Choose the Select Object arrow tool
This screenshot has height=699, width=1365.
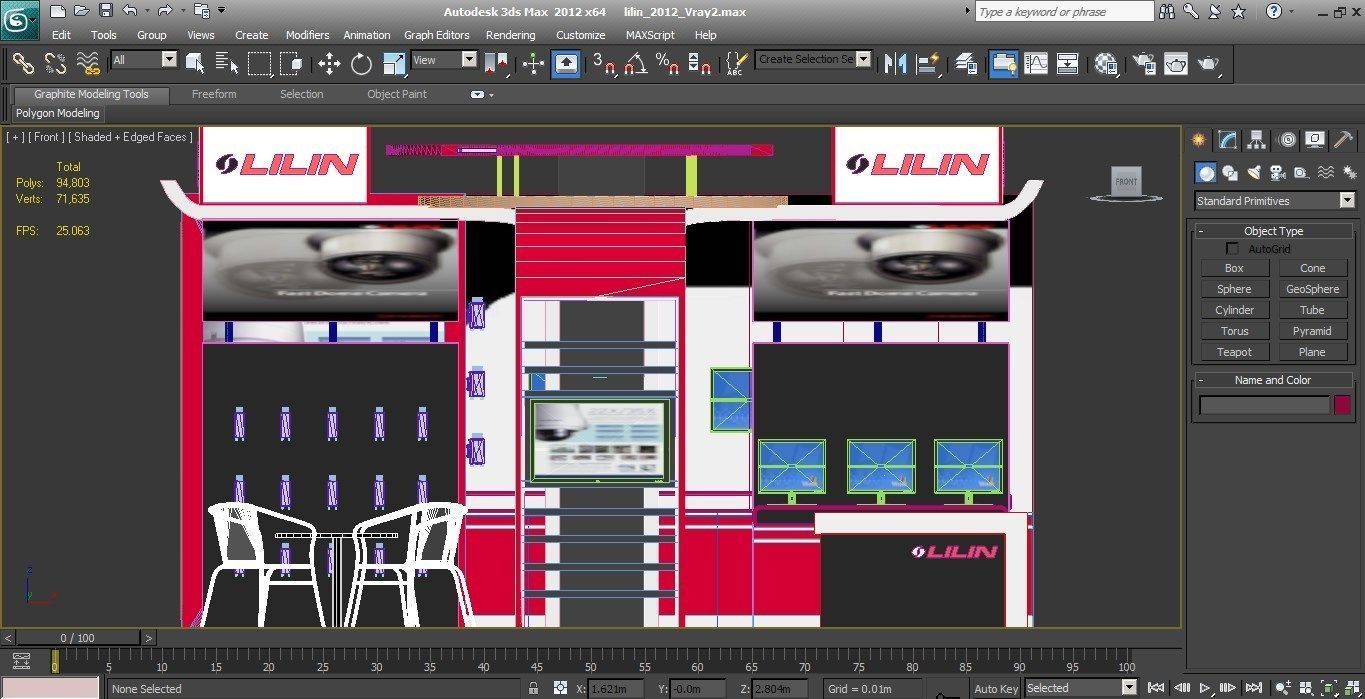pos(195,64)
